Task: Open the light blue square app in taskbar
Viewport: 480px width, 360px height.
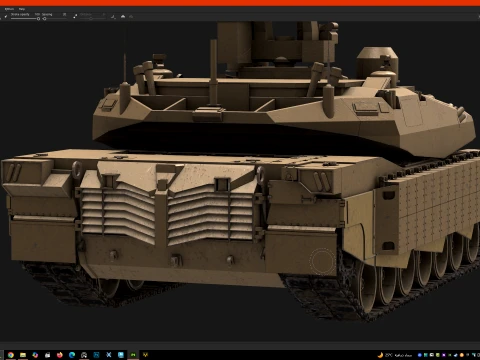Action: [121, 355]
